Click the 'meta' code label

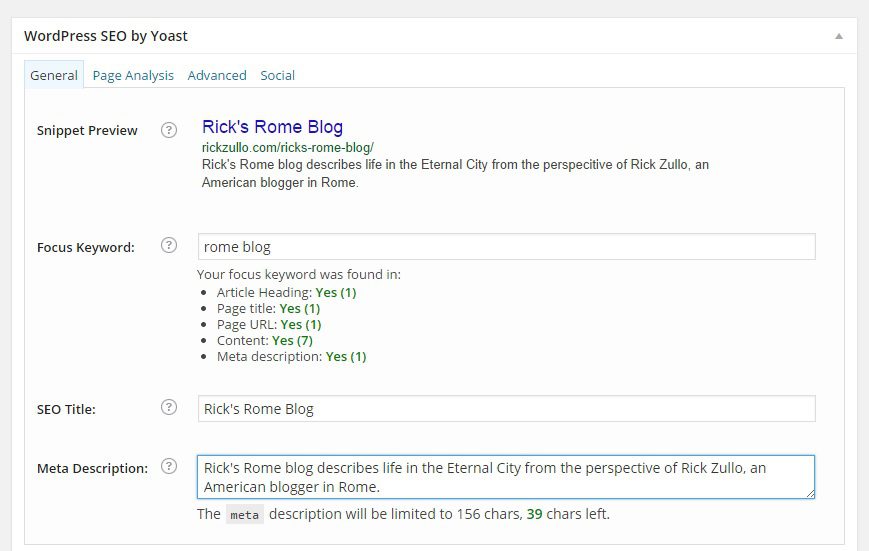(x=244, y=514)
